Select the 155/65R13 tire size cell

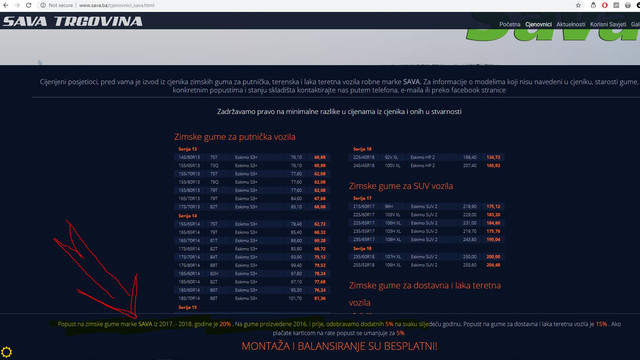[189, 165]
